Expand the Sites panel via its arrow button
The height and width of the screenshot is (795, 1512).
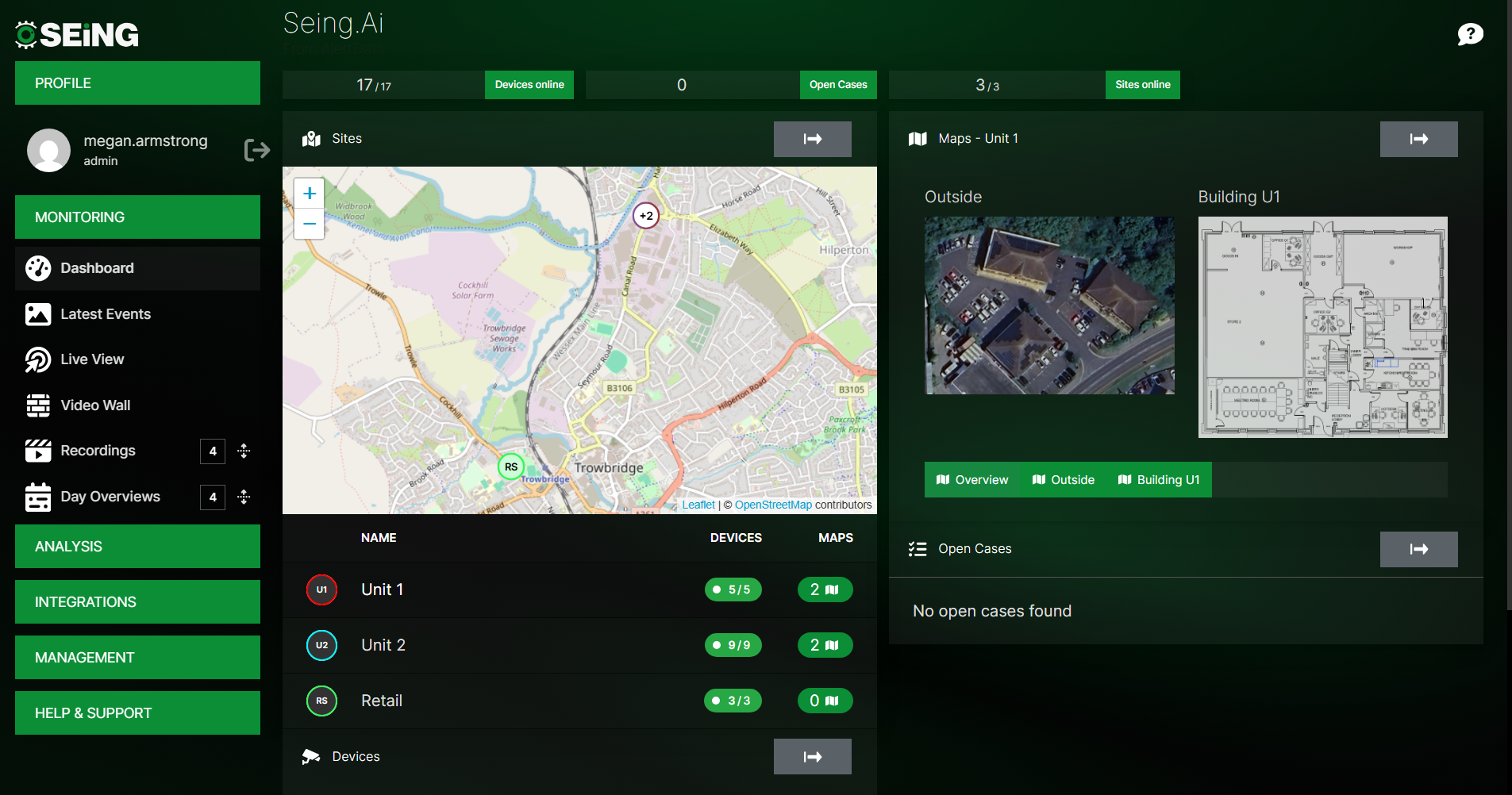812,139
